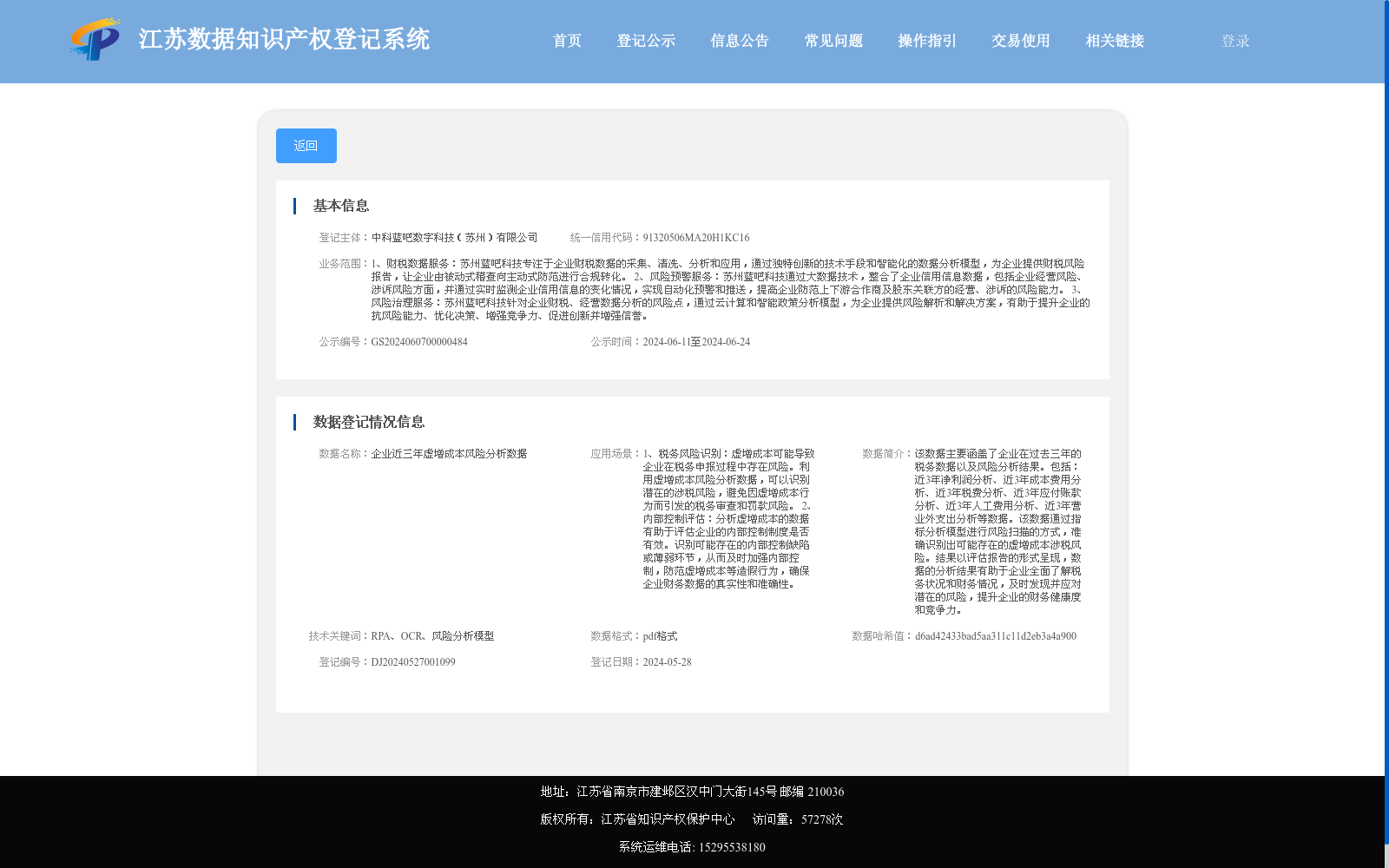Image resolution: width=1389 pixels, height=868 pixels.
Task: Select the 数据登记情况信息 section heading
Action: click(369, 422)
